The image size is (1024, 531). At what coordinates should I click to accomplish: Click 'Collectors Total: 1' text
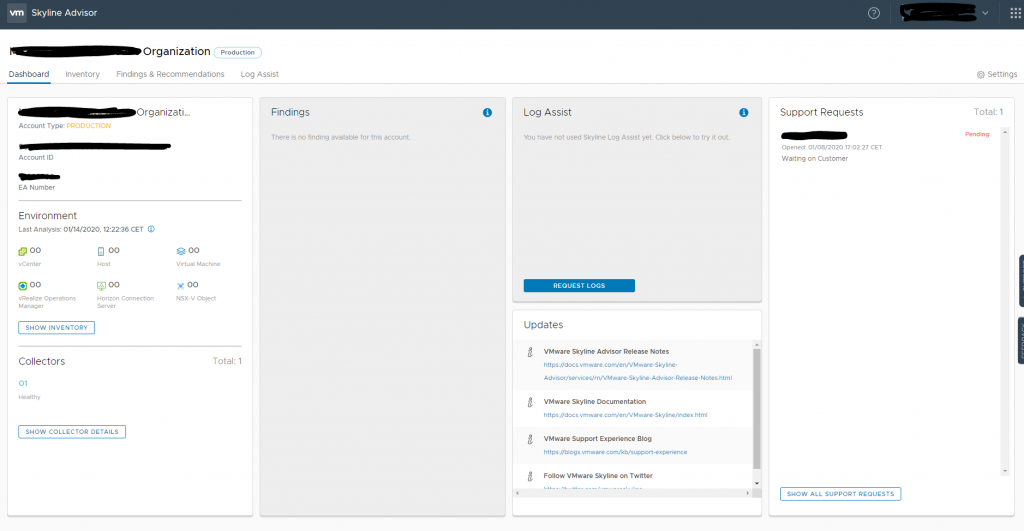pyautogui.click(x=227, y=361)
